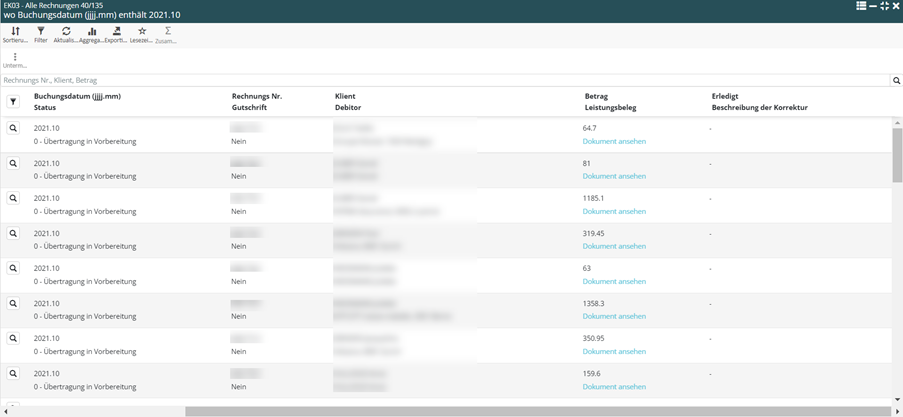Click the magnifier search button at right

click(x=896, y=80)
